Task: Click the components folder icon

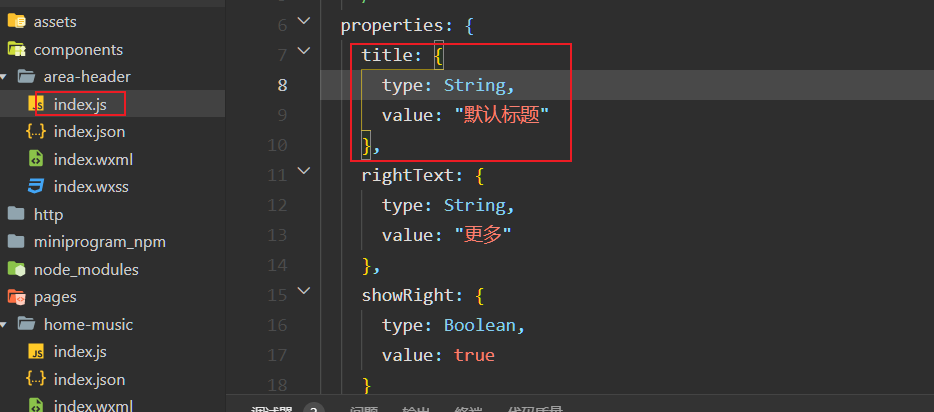Action: coord(16,49)
